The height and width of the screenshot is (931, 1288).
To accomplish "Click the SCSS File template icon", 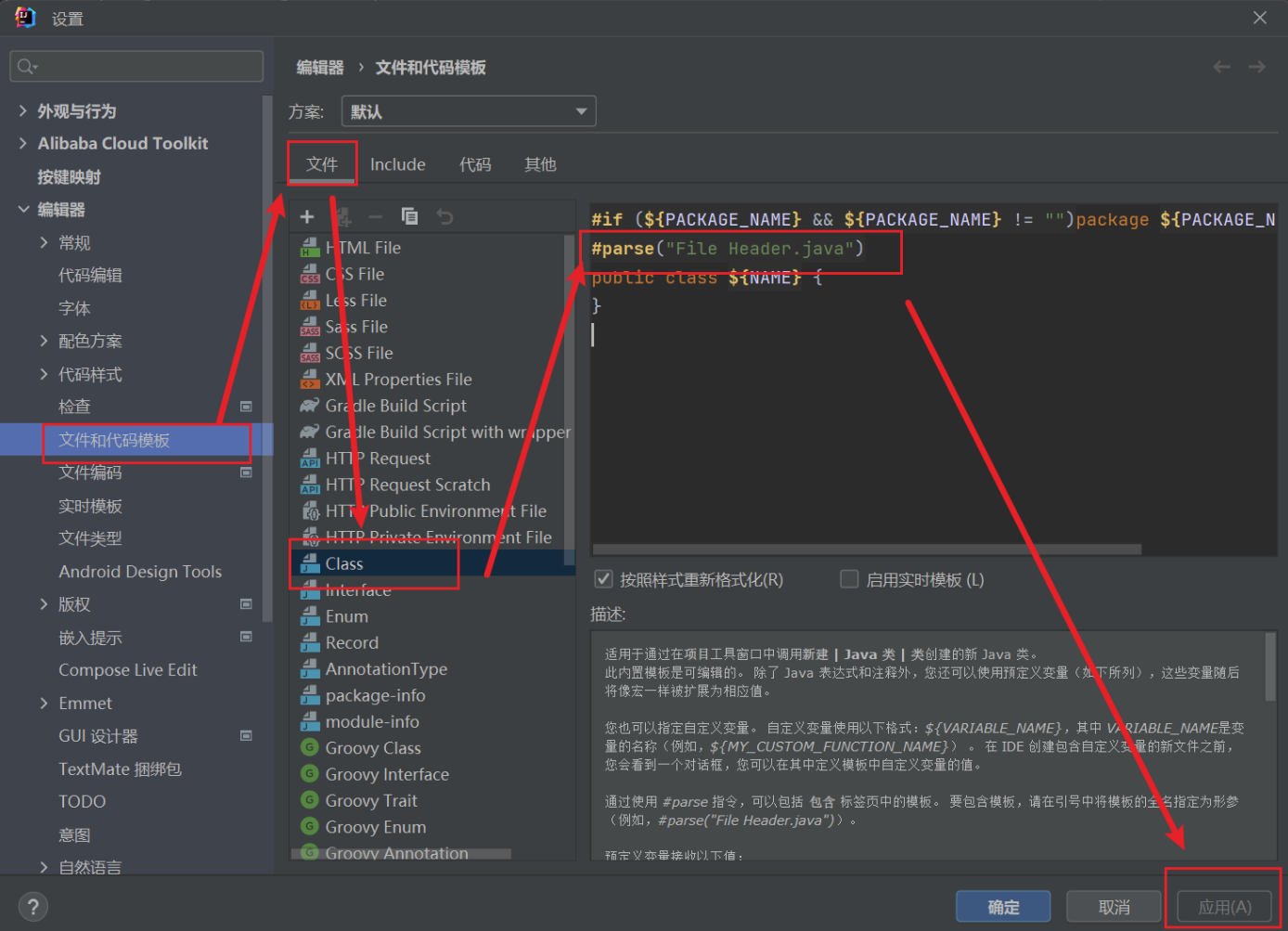I will [310, 353].
